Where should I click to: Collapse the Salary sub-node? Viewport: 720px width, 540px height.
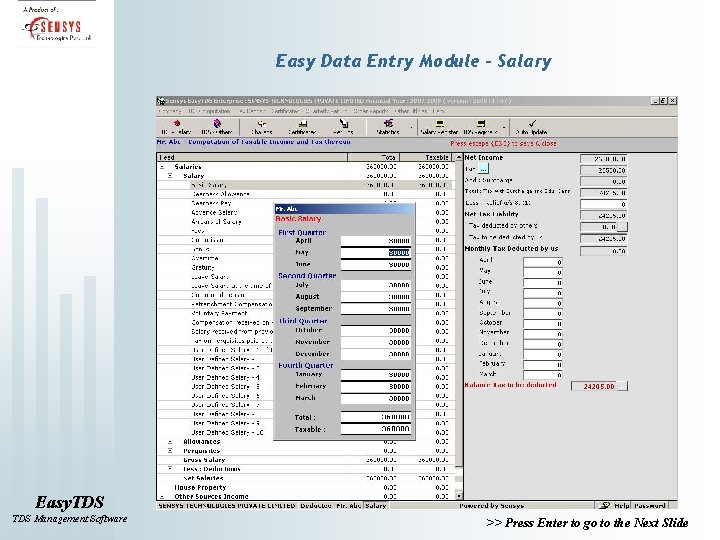pyautogui.click(x=170, y=175)
